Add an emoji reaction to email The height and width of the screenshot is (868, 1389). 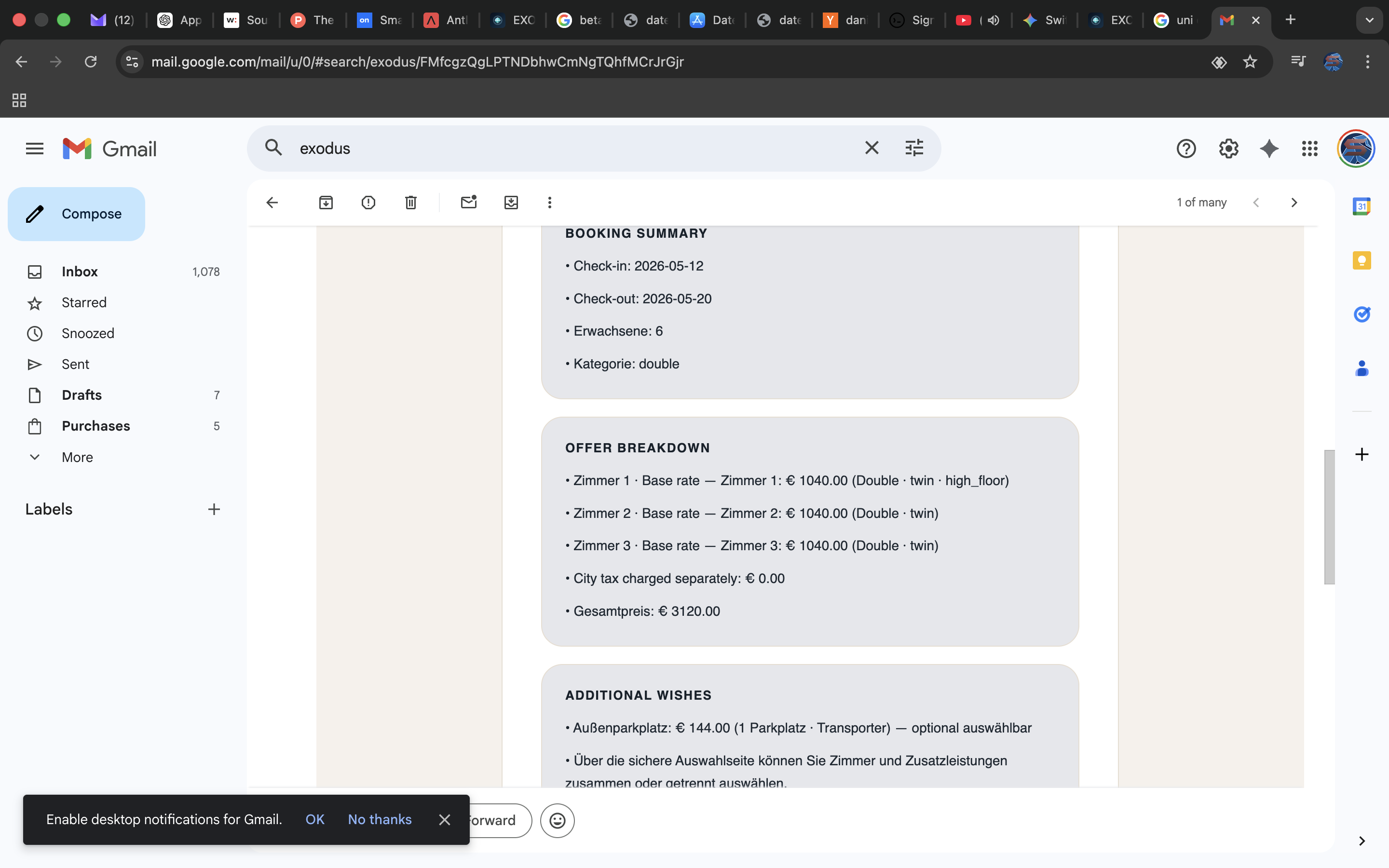pos(557,820)
